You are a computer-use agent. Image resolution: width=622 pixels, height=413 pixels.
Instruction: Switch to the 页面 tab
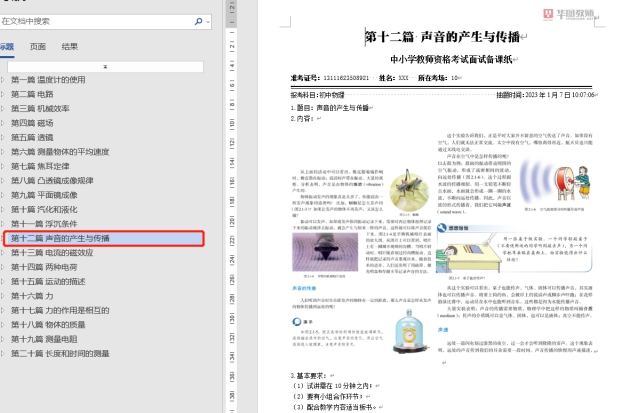38,46
